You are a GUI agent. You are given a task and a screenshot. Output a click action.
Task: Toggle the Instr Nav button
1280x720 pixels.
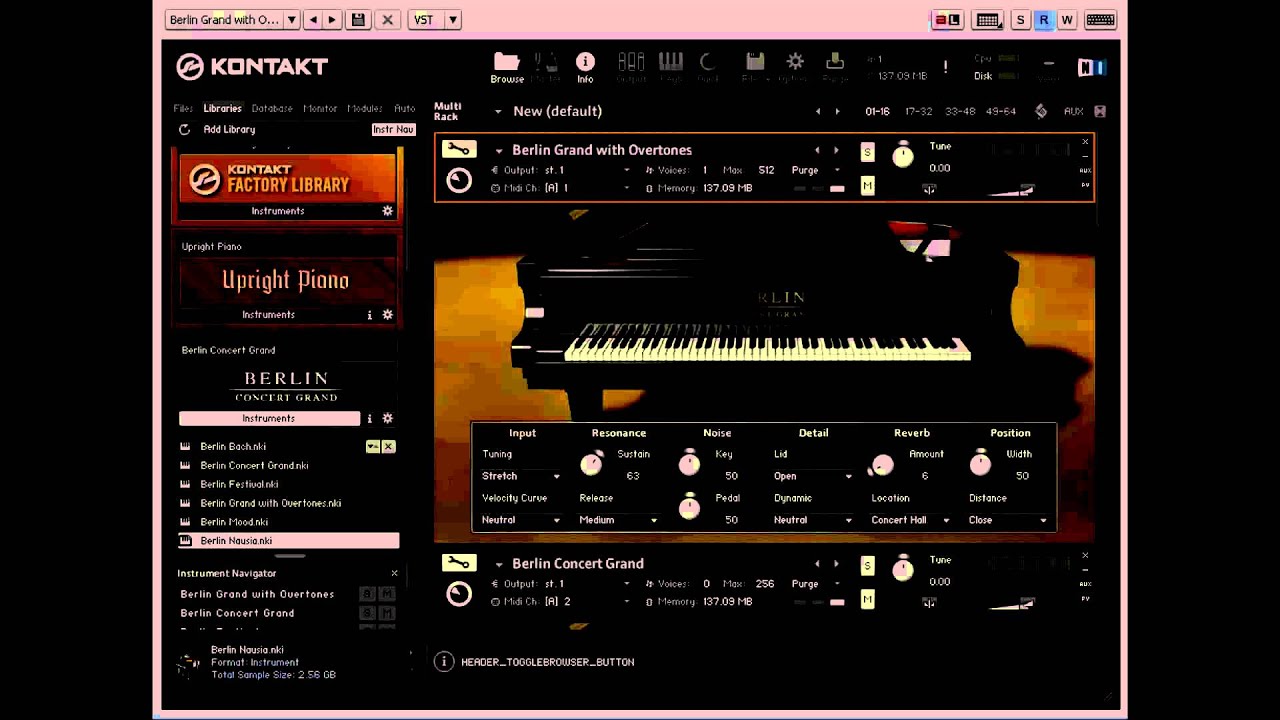point(393,129)
